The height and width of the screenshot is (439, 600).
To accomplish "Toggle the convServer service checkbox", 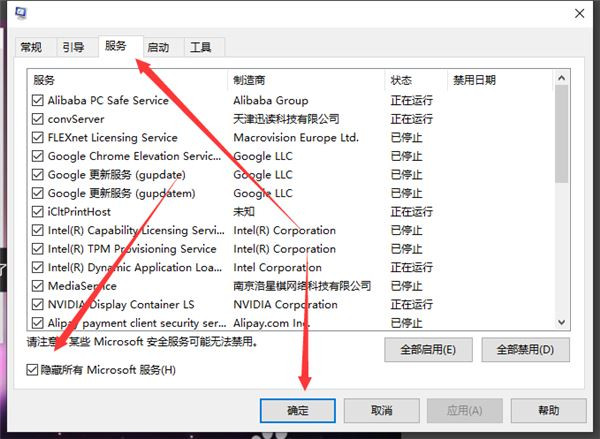I will click(38, 119).
